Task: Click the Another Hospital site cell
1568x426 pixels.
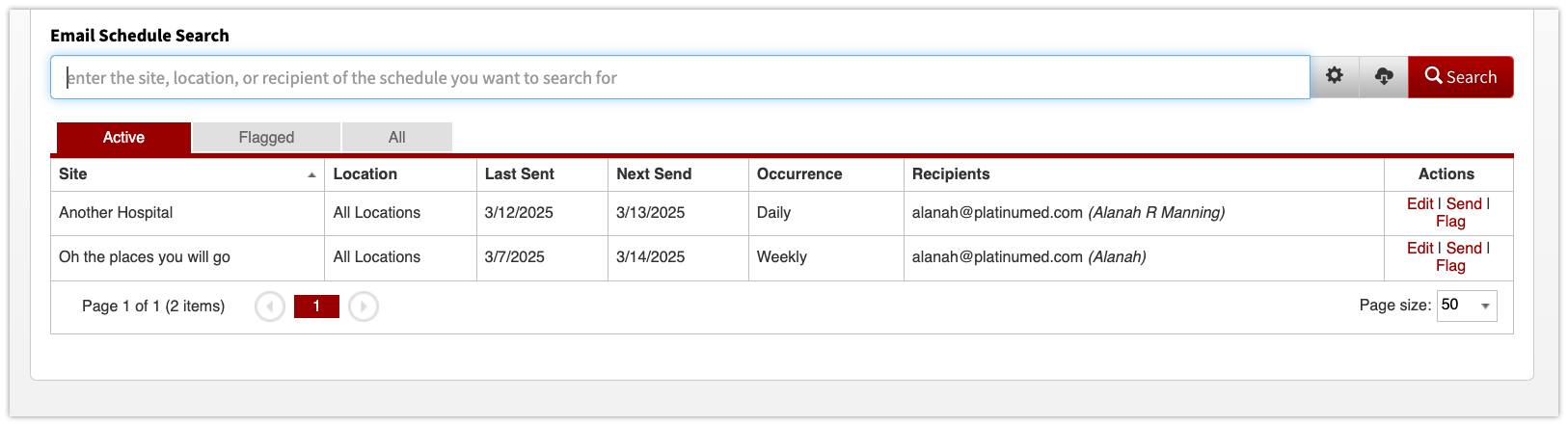Action: [x=187, y=213]
